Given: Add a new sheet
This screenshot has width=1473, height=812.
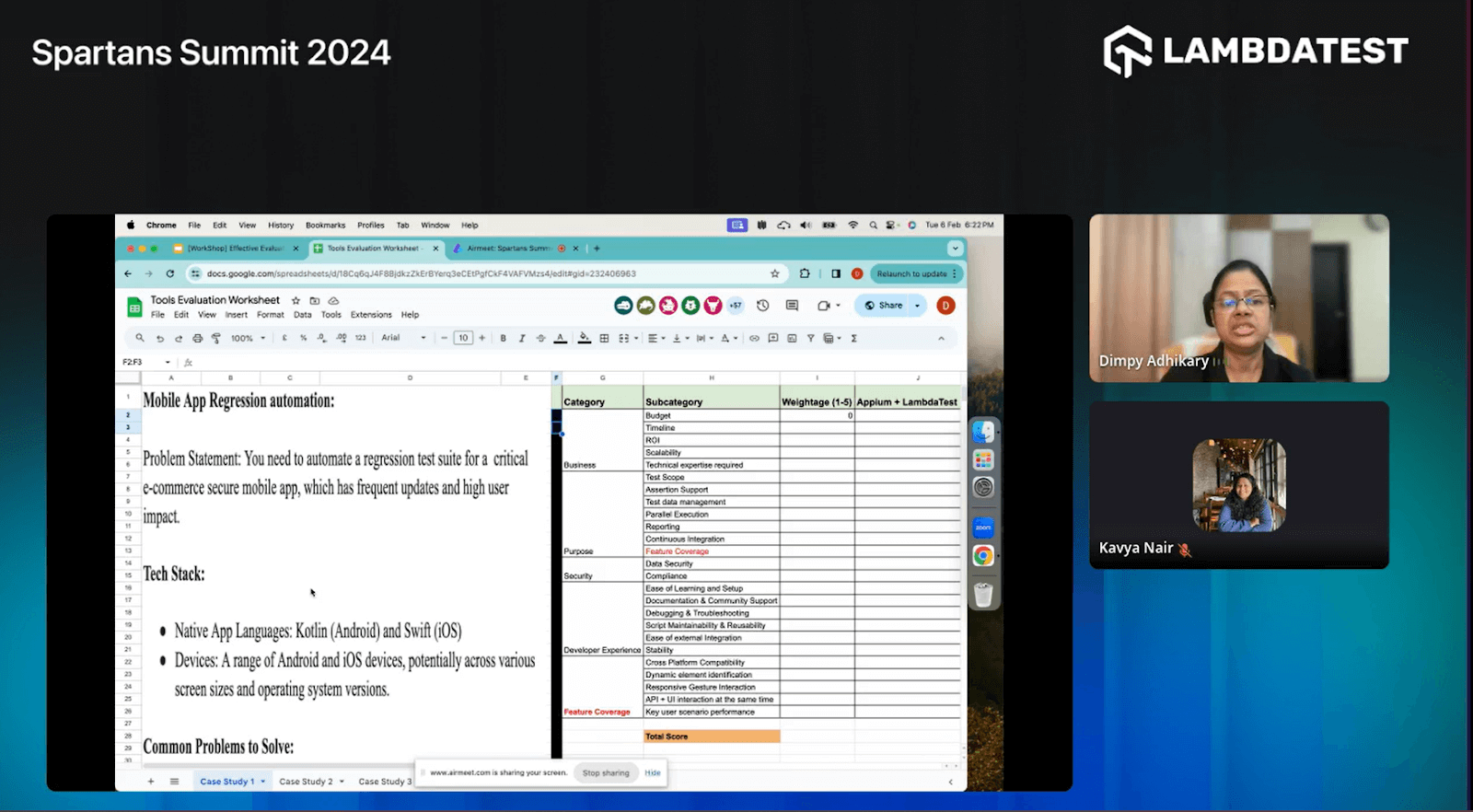Looking at the screenshot, I should point(151,782).
